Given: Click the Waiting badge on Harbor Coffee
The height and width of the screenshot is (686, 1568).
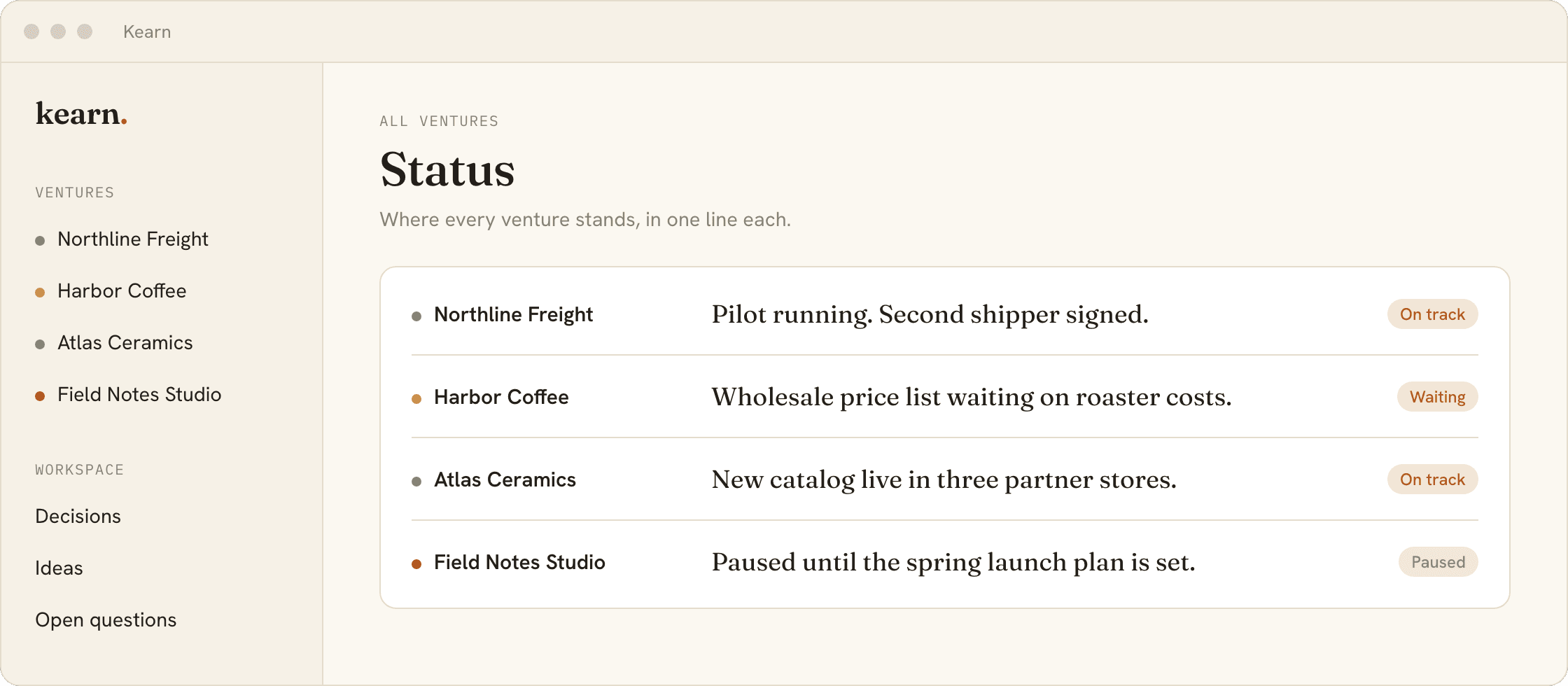Looking at the screenshot, I should click(1437, 397).
